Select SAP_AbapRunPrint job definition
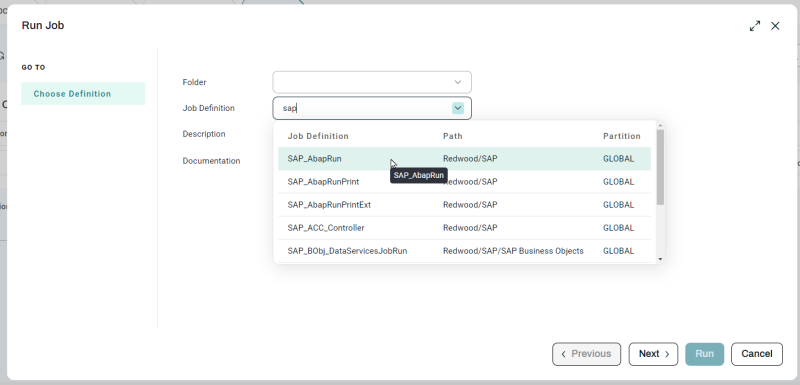 (464, 182)
